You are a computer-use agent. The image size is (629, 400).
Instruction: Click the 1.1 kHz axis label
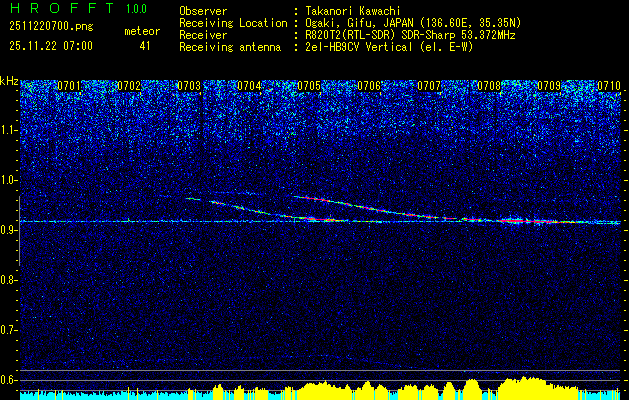9,130
